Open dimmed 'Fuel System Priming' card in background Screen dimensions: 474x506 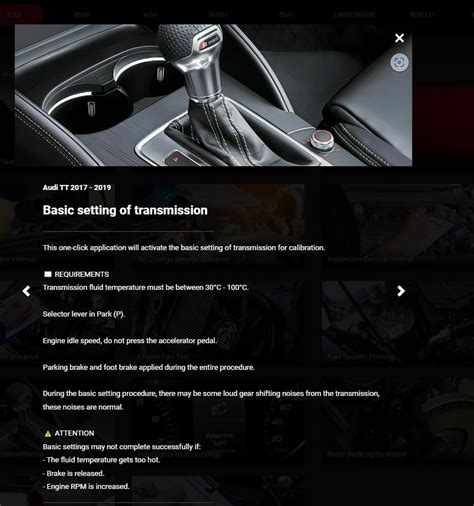[361, 356]
